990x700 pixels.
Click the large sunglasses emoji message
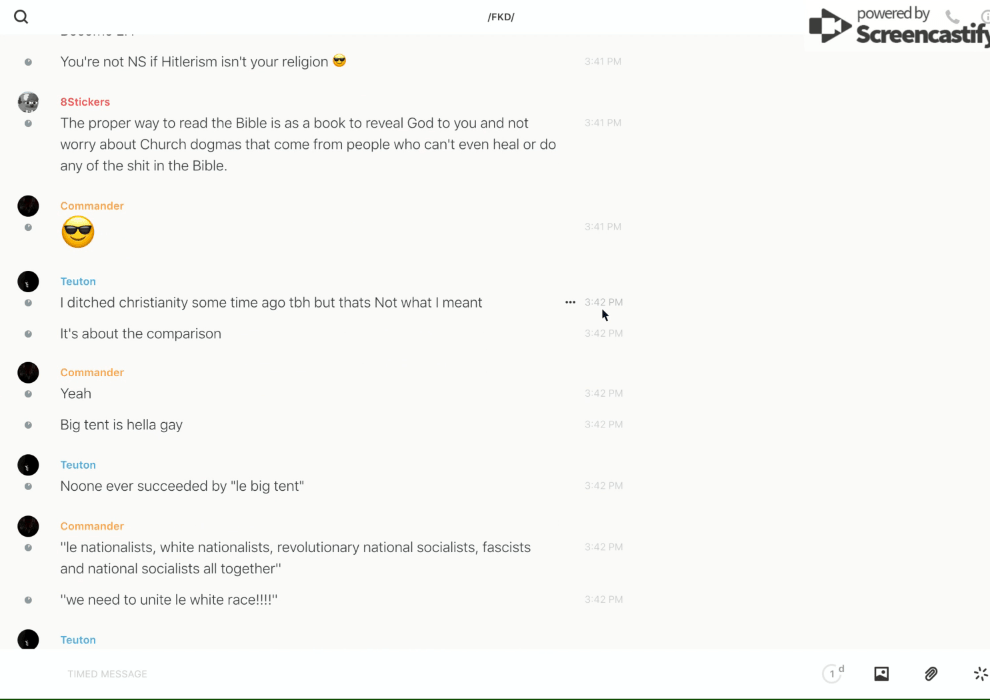click(x=78, y=233)
